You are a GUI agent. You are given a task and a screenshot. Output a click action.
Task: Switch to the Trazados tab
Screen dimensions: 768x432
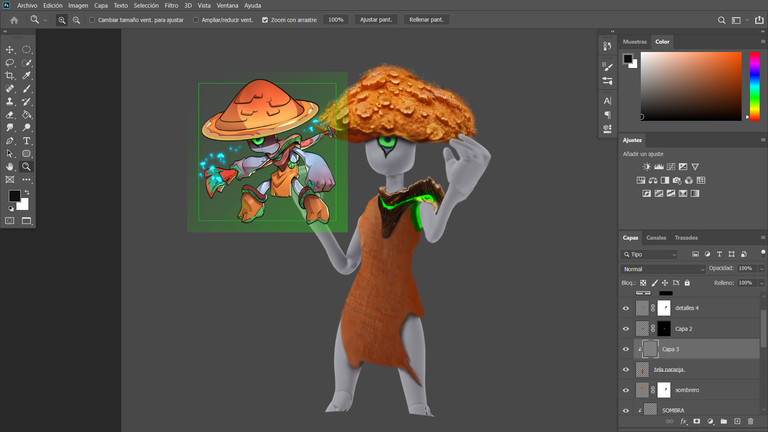(686, 238)
